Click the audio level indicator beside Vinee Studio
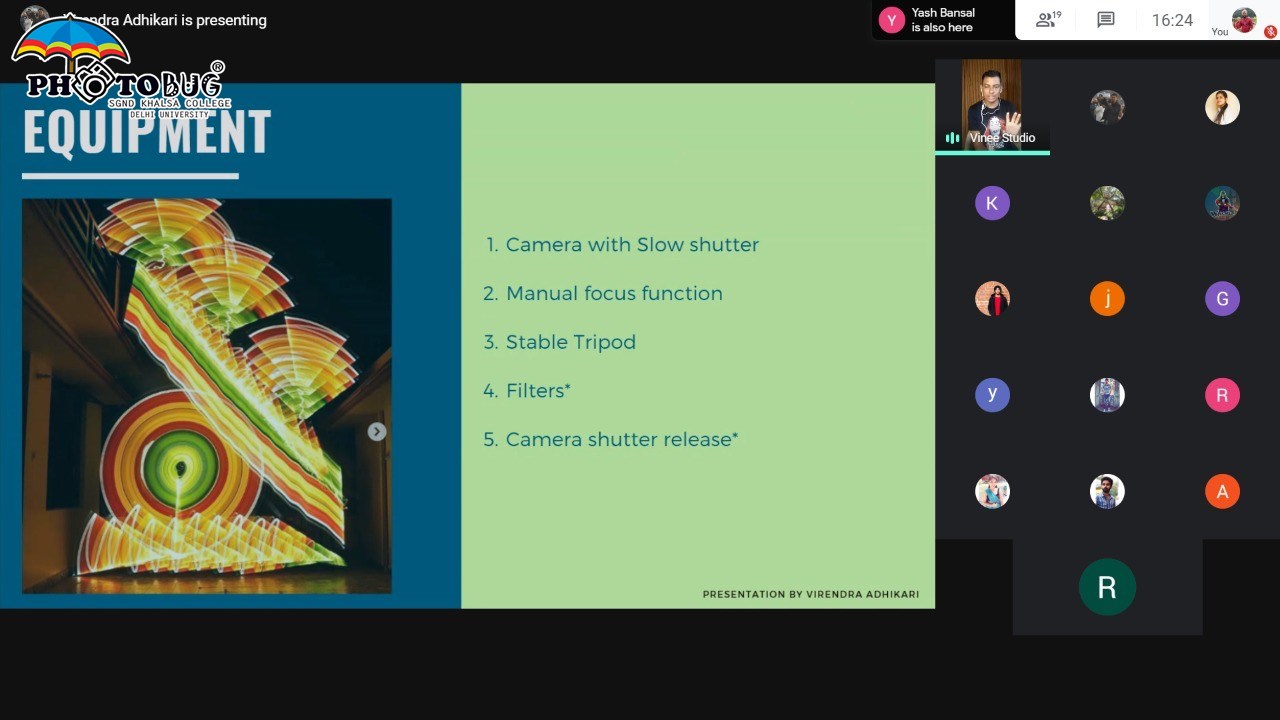This screenshot has width=1280, height=720. [952, 138]
